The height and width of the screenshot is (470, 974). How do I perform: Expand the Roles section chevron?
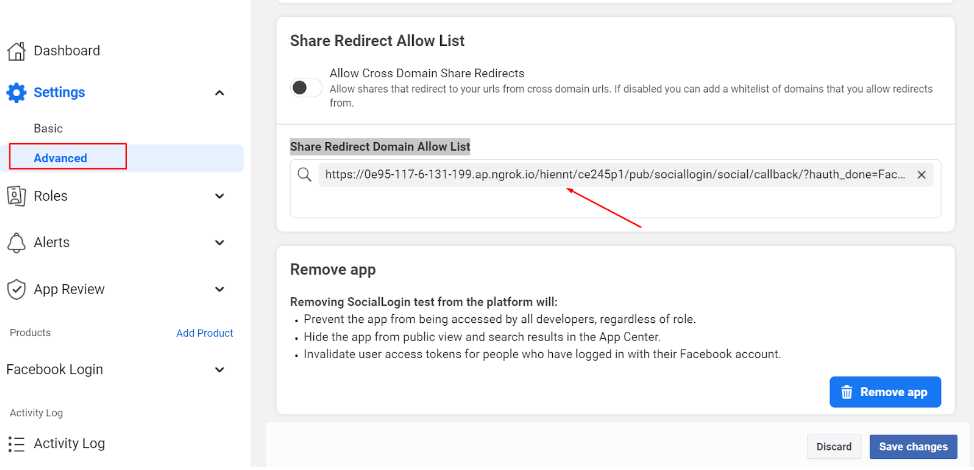pyautogui.click(x=220, y=196)
